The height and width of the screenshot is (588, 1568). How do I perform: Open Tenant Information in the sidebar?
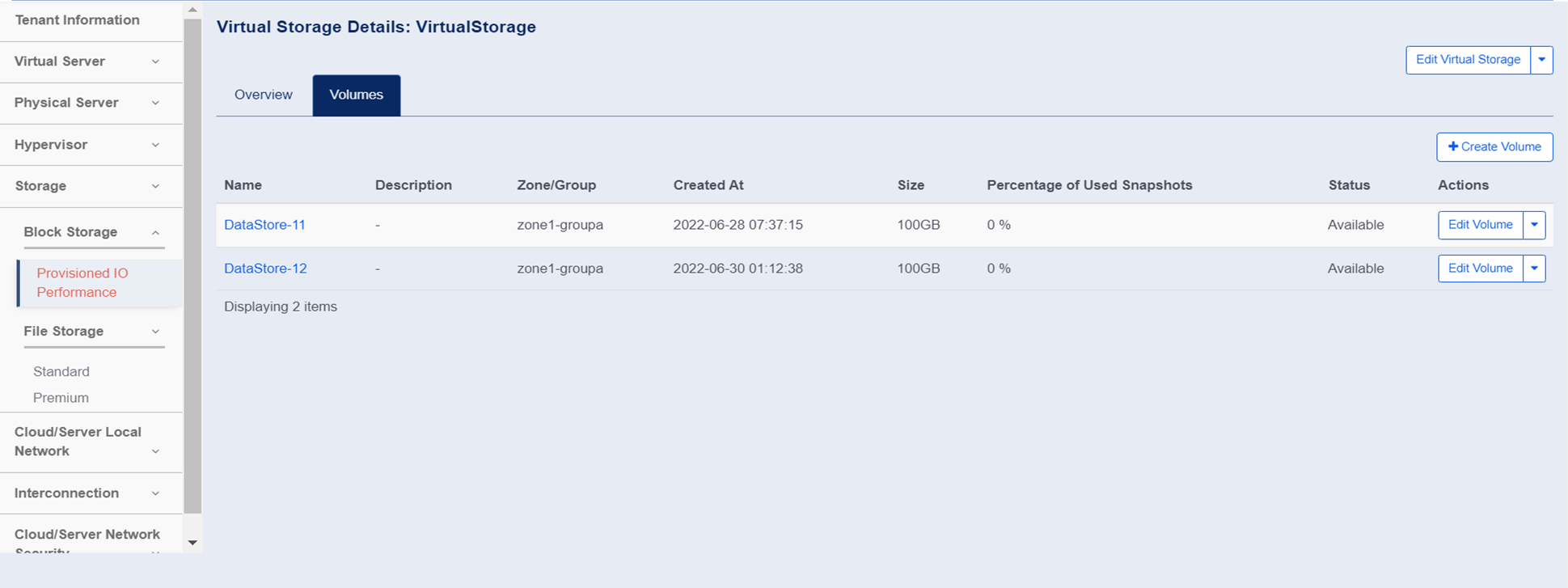click(x=77, y=20)
